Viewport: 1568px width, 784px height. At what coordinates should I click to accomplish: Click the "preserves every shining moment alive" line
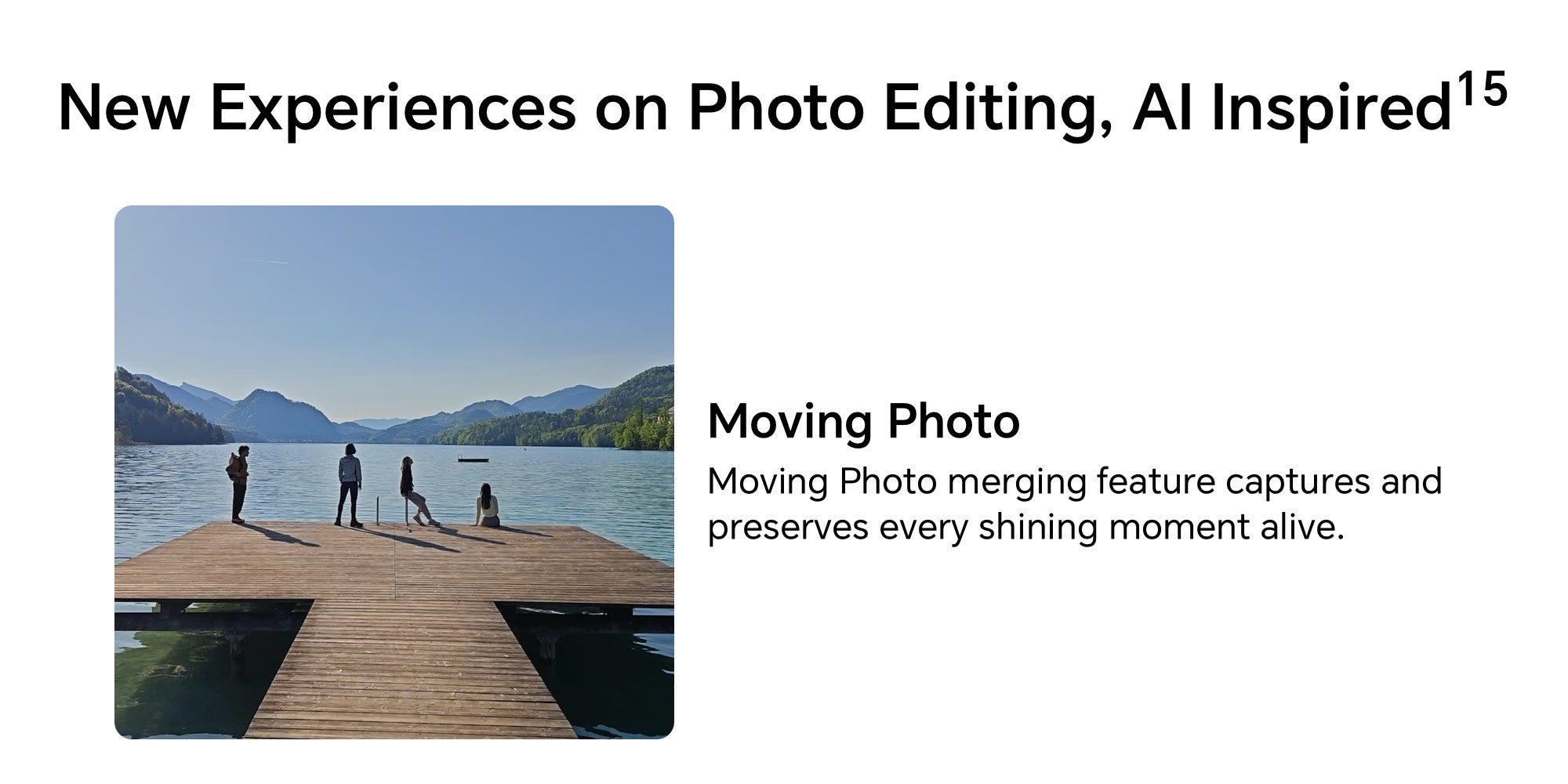(x=1025, y=527)
